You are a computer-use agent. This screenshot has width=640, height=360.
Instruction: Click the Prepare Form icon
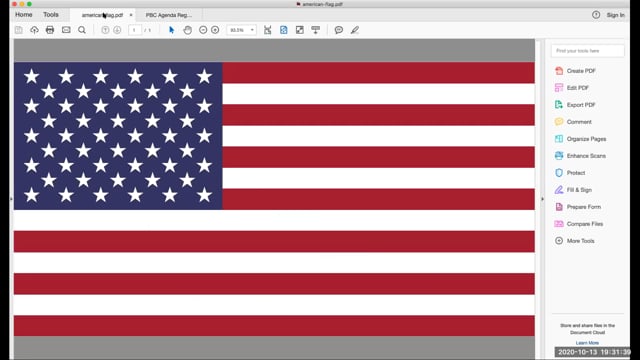tap(559, 207)
